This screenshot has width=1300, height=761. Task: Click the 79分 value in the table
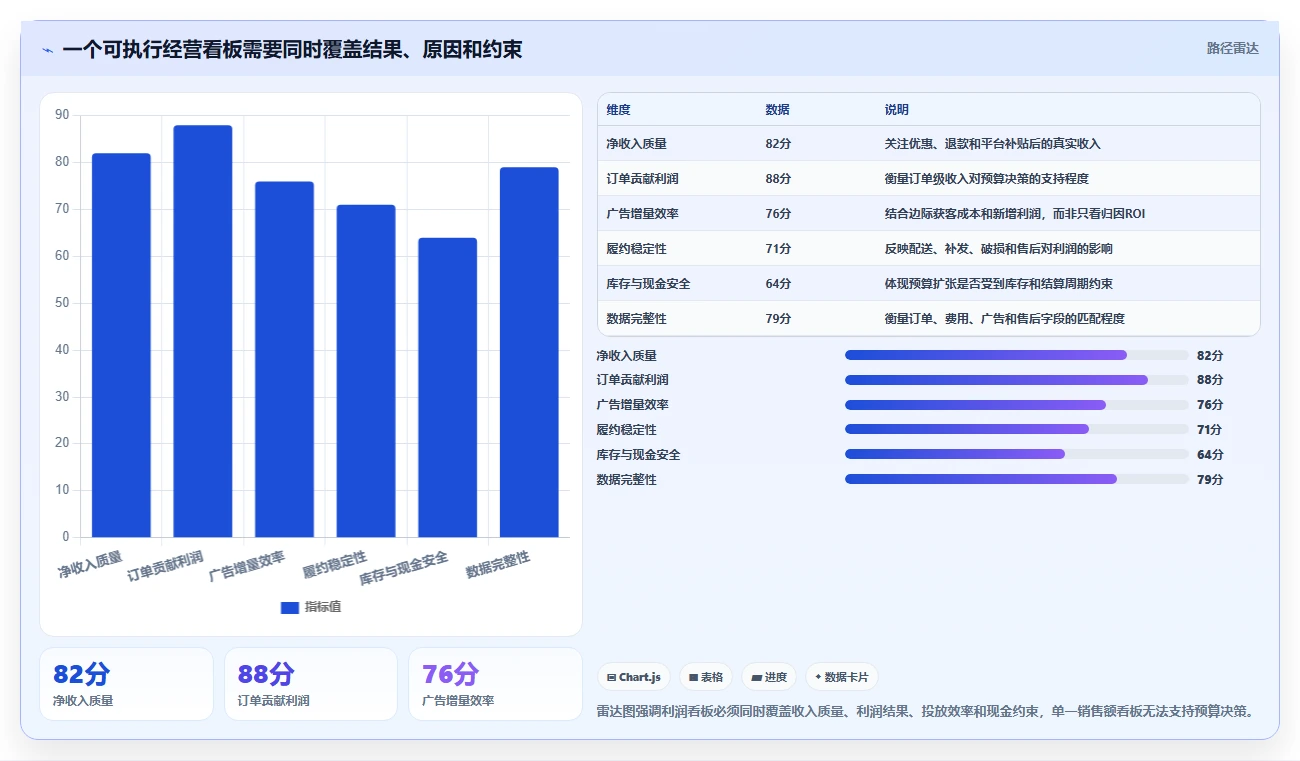point(778,319)
